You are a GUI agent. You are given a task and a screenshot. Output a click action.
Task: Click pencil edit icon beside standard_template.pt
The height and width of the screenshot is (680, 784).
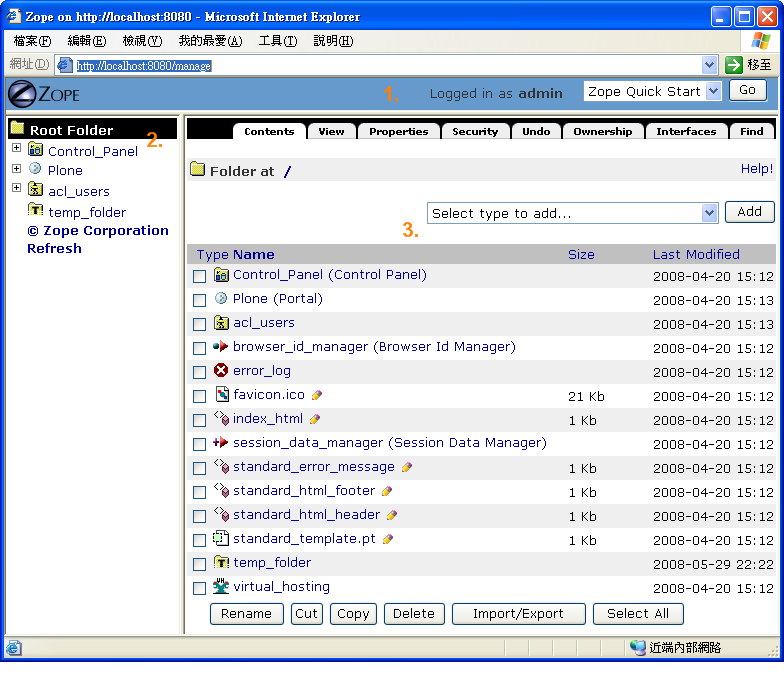pyautogui.click(x=388, y=540)
